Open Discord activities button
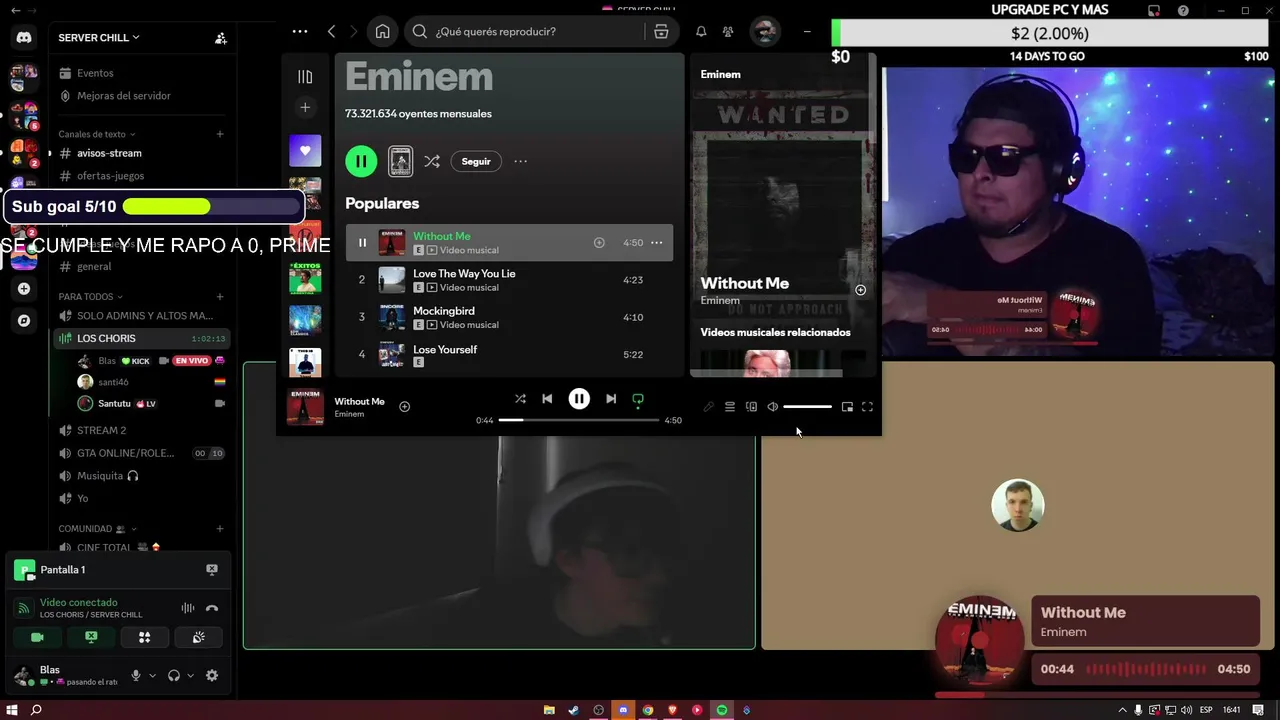Screen dimensions: 1280x720 pyautogui.click(x=144, y=637)
